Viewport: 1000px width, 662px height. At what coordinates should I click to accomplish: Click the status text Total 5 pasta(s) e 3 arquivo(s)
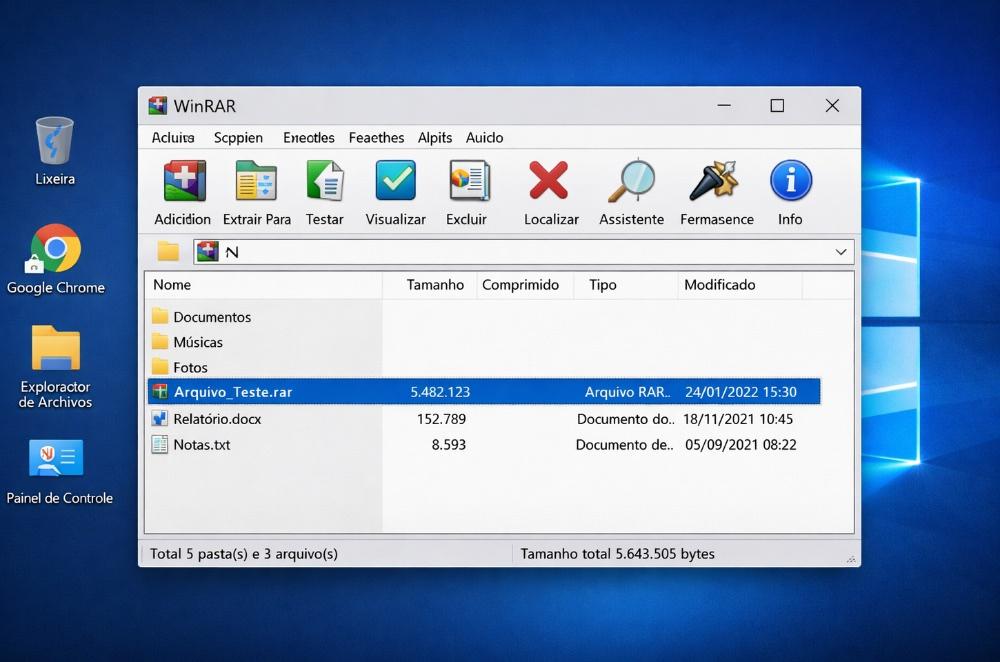[244, 554]
